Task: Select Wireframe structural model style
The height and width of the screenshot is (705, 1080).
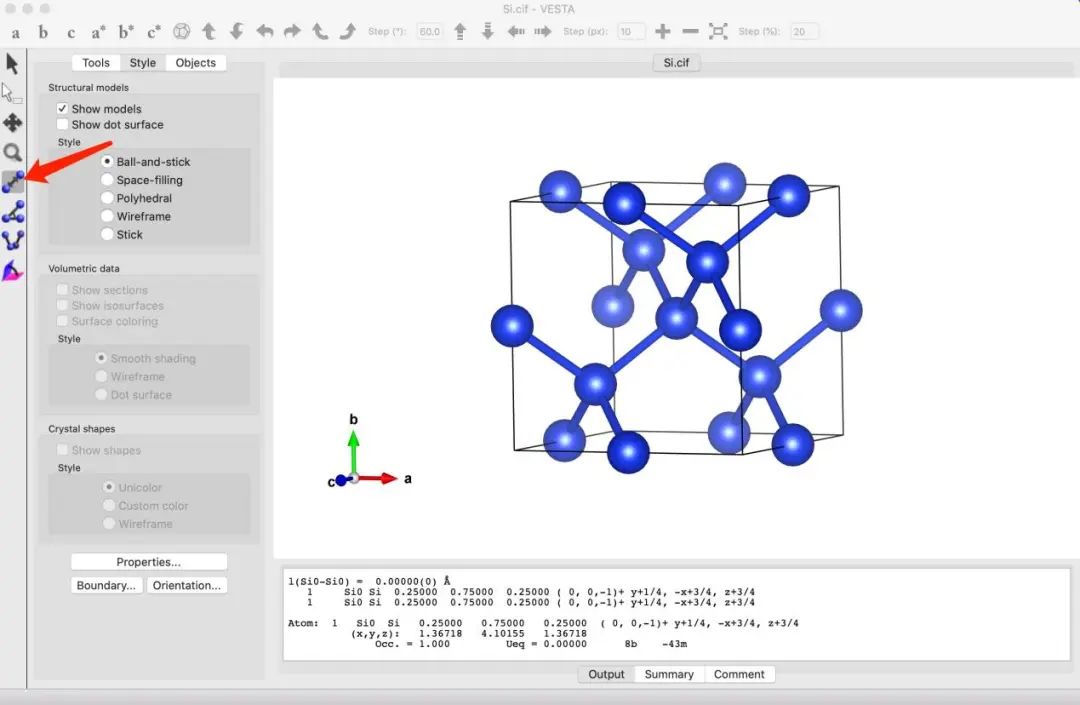Action: 107,216
